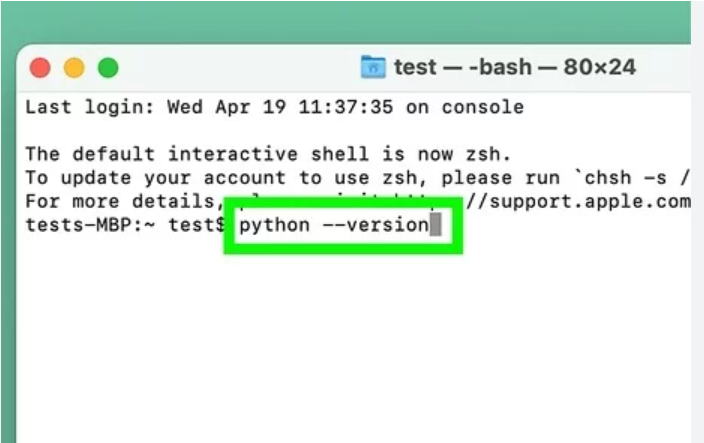Image resolution: width=704 pixels, height=443 pixels.
Task: Click the yellow minimize window button
Action: pos(74,68)
